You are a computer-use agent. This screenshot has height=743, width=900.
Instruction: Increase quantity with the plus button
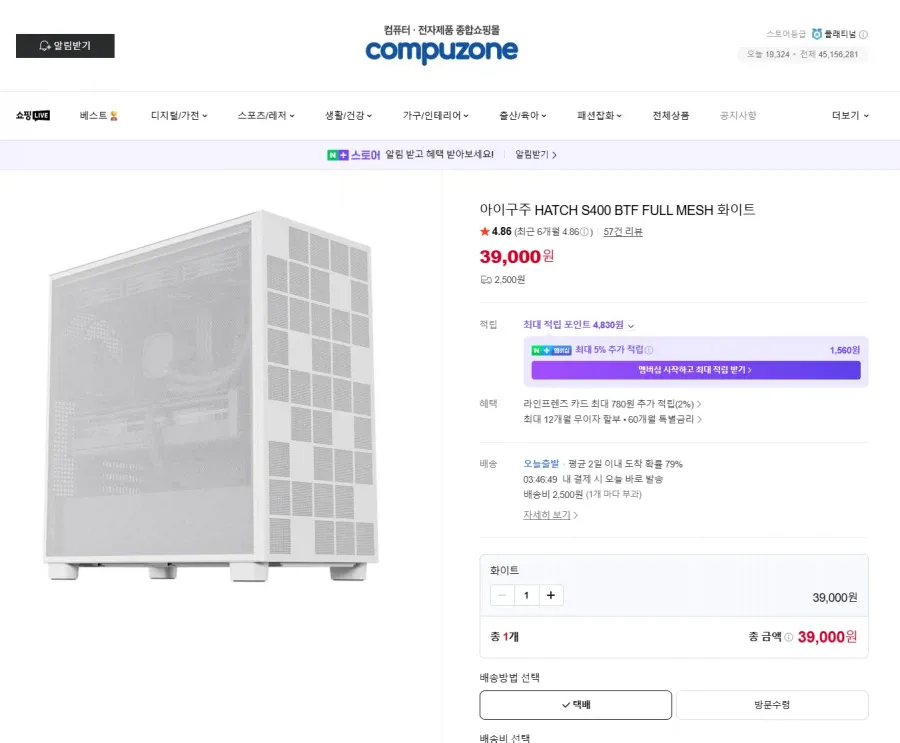[551, 595]
